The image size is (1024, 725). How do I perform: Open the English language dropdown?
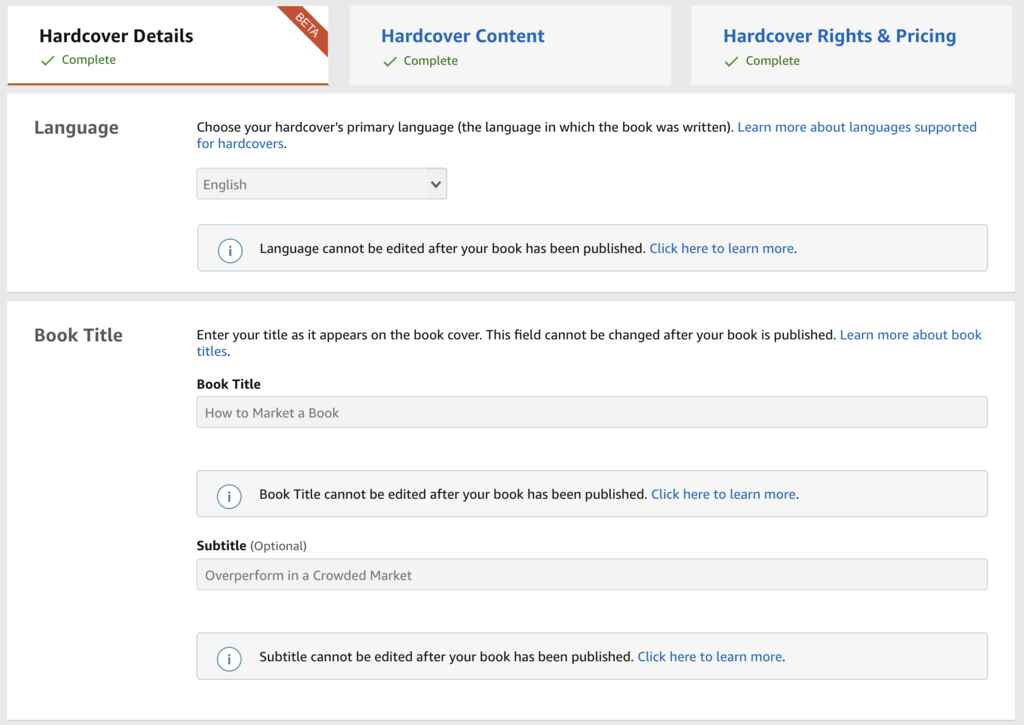point(321,184)
